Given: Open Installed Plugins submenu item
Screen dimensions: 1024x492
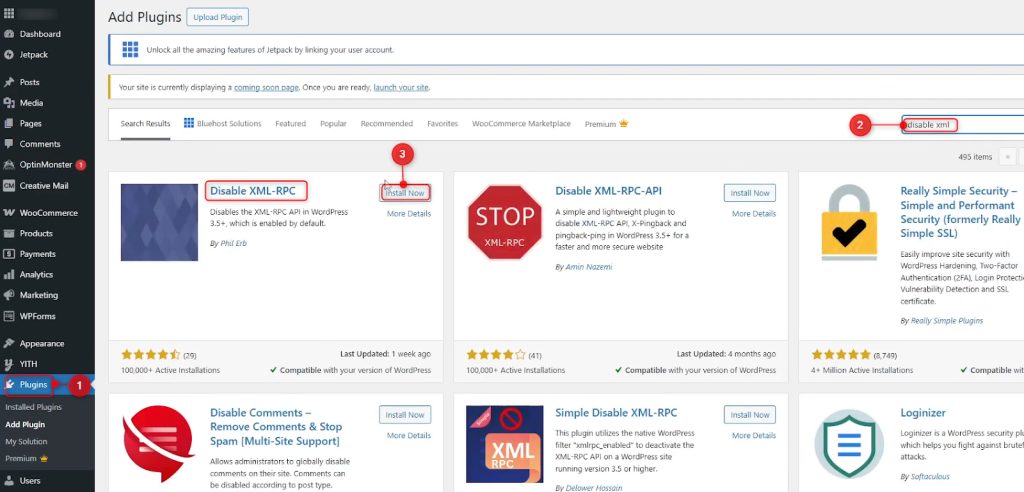Looking at the screenshot, I should (x=33, y=407).
